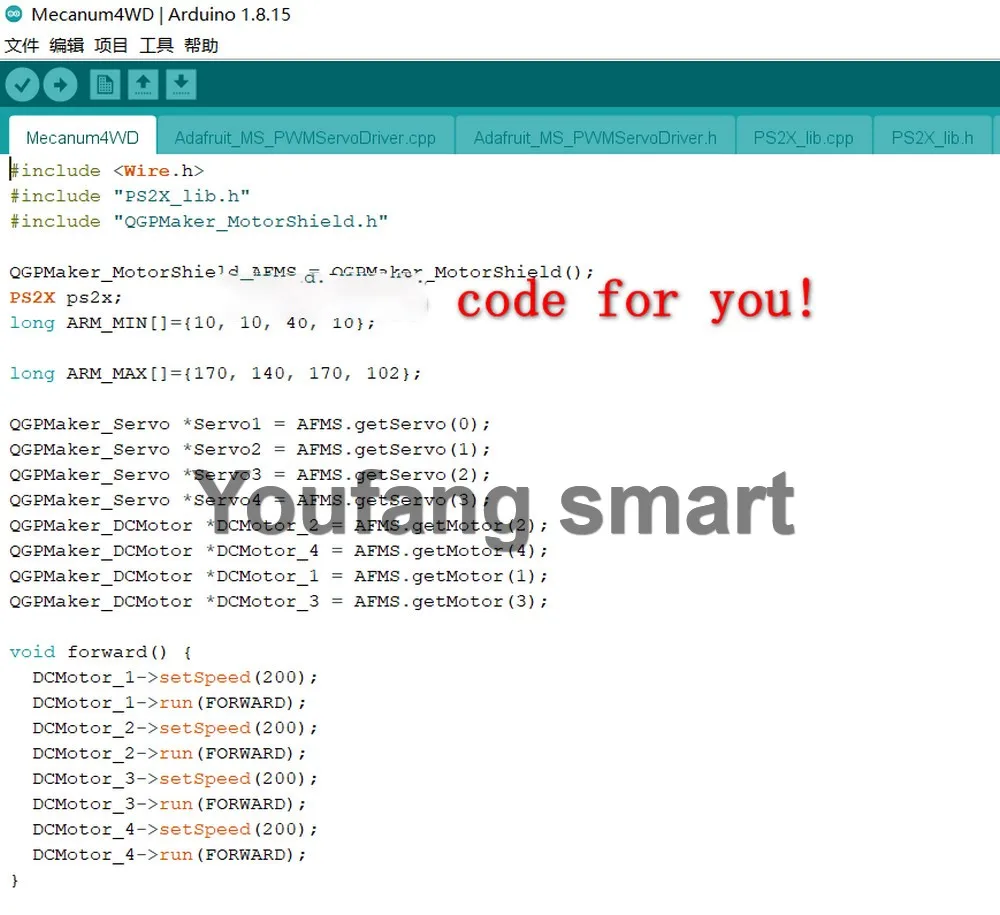1000x915 pixels.
Task: Switch to Adafruit_MS_PWMServoDriver.cpp tab
Action: coord(305,137)
